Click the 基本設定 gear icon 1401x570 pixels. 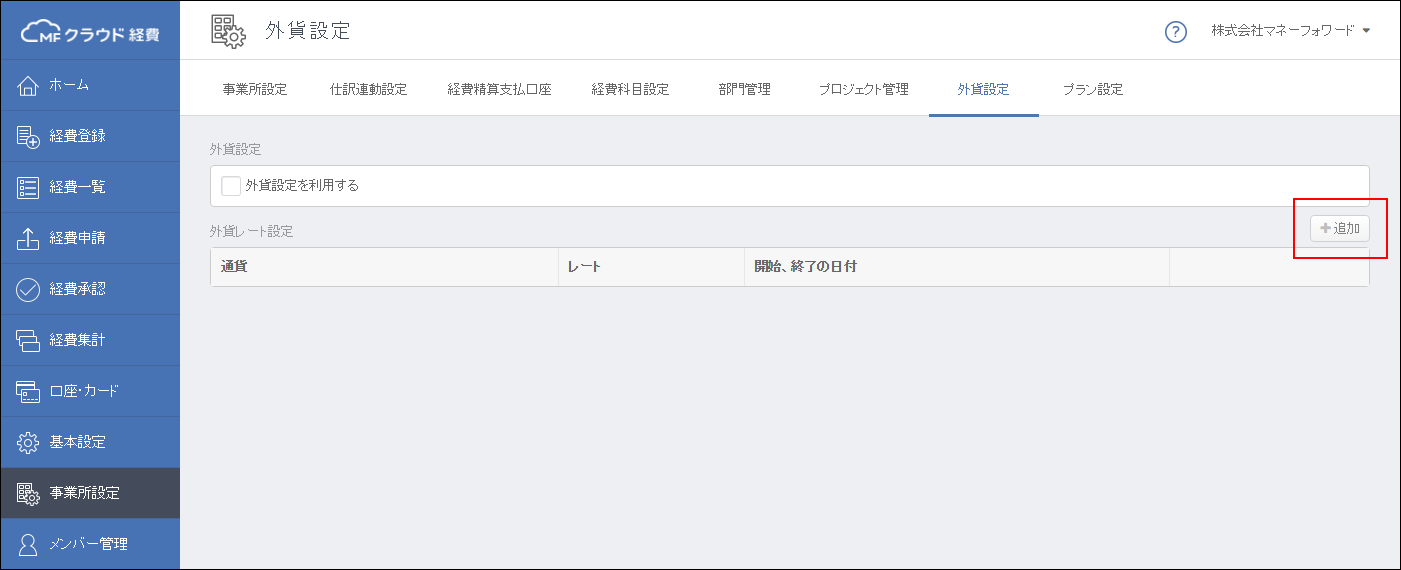(x=29, y=442)
